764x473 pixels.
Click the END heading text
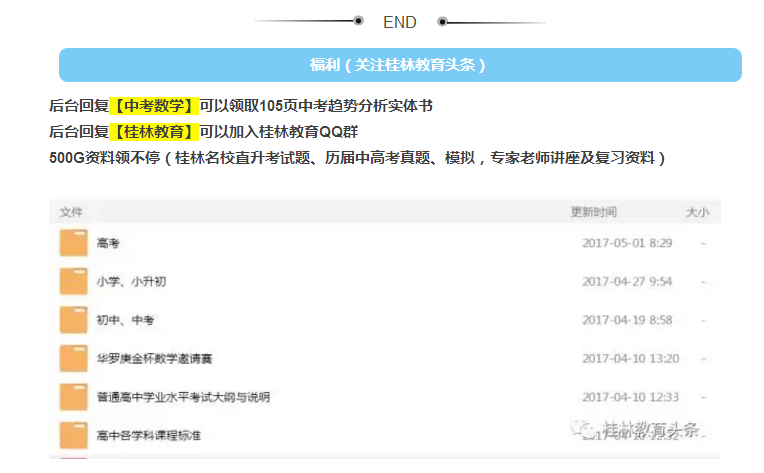click(400, 22)
